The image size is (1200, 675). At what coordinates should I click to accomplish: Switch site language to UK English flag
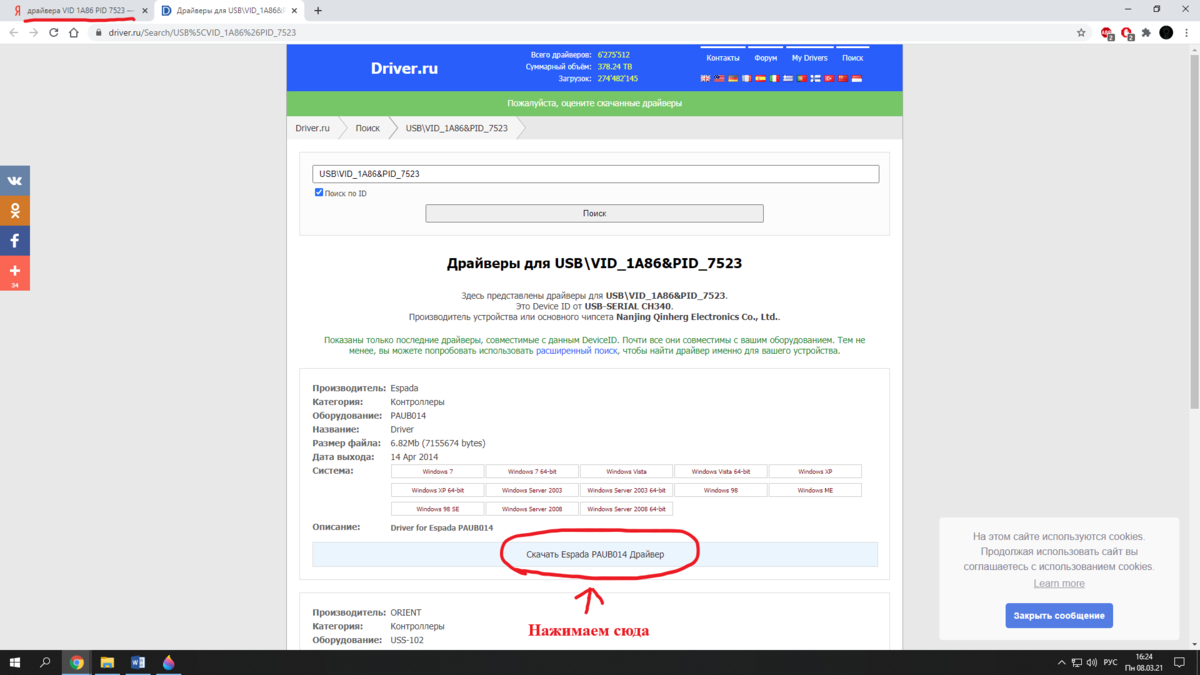pos(706,78)
